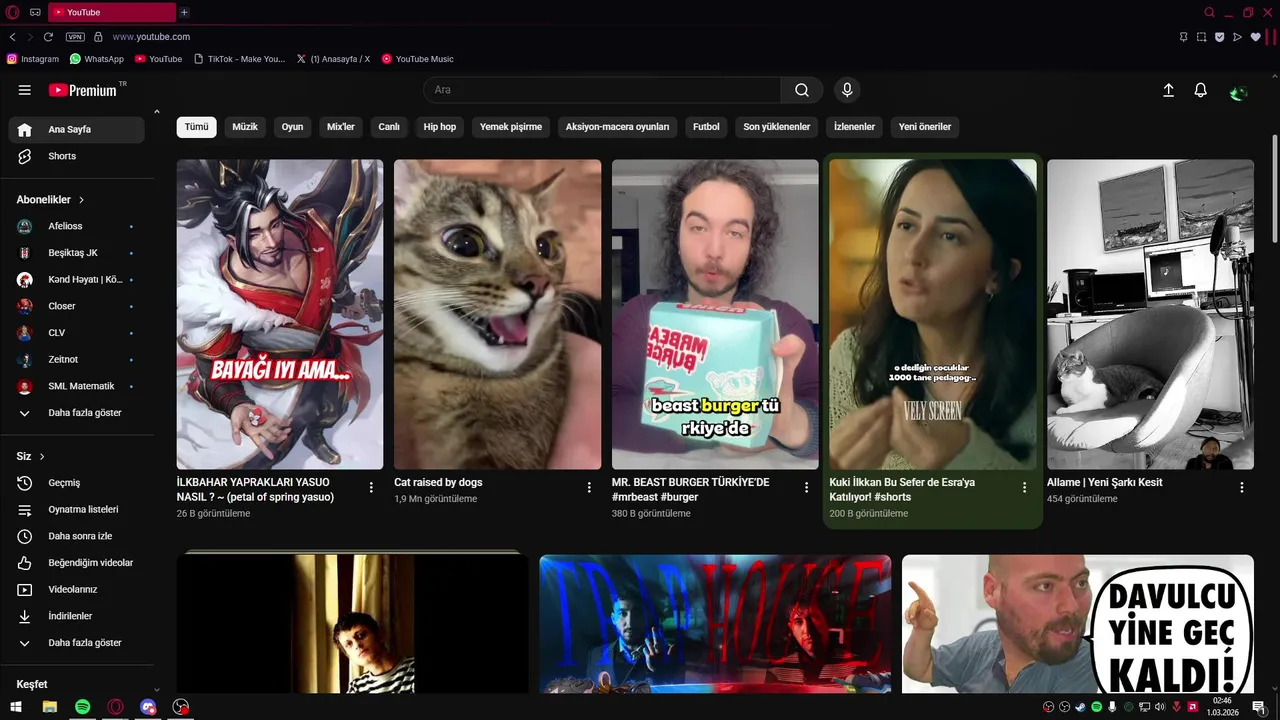Open more options for MR. BEAST BURGER video
1280x720 pixels.
pyautogui.click(x=806, y=487)
